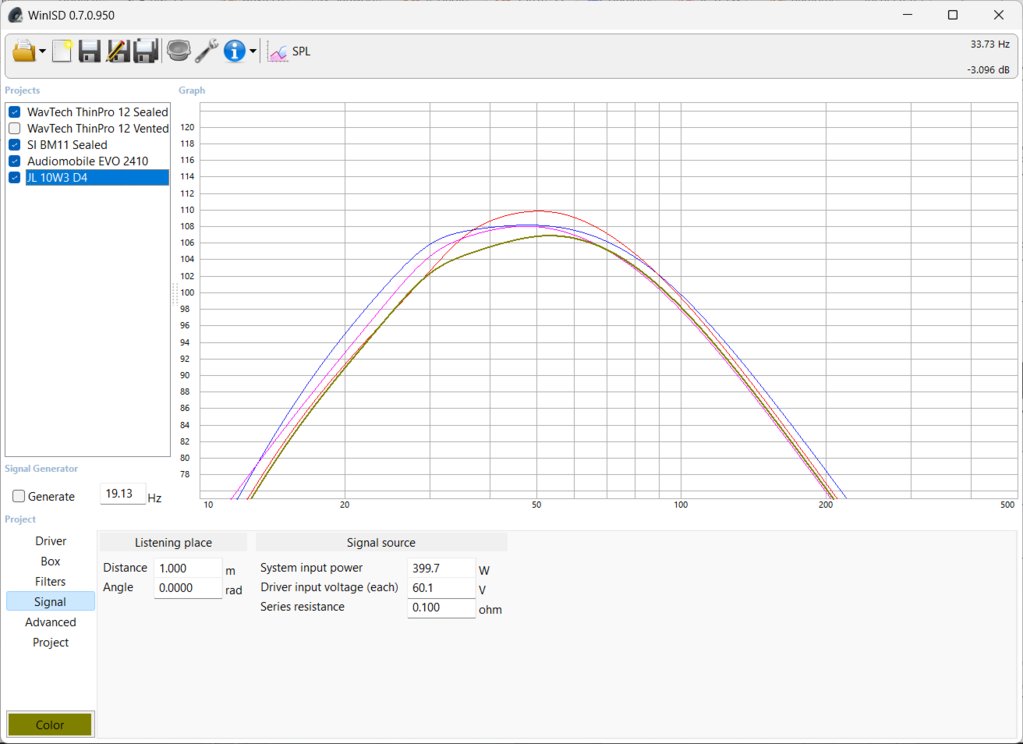Edit the System input power field
1023x744 pixels.
pos(441,568)
